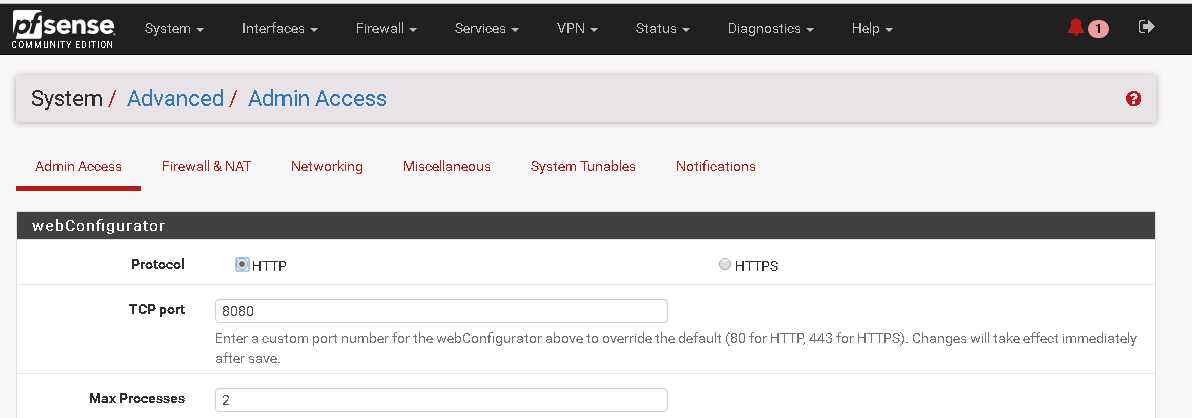Switch to the System Tunables tab
Screen dimensions: 1192x418
click(583, 166)
